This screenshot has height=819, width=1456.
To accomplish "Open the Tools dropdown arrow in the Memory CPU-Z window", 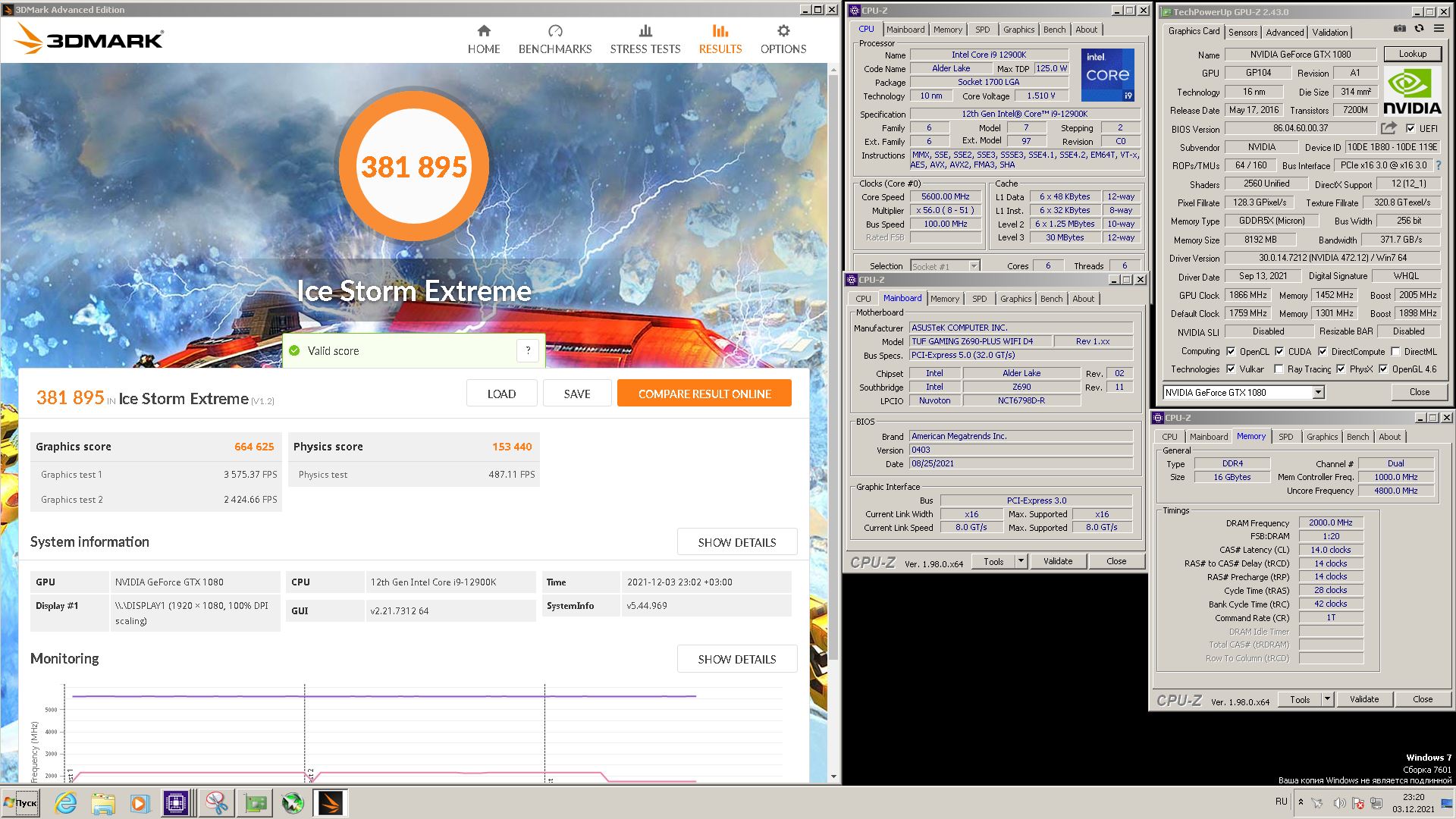I will (1327, 699).
